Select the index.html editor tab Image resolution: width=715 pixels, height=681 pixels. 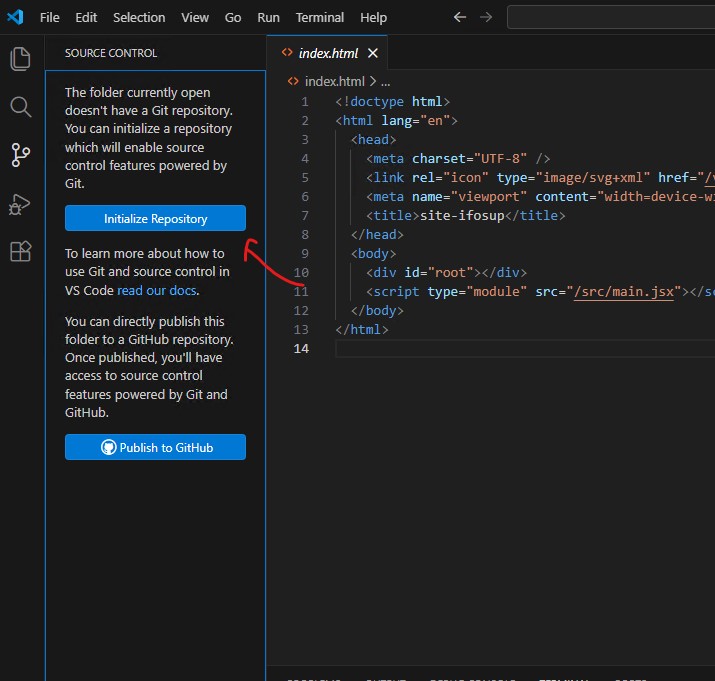pos(327,53)
